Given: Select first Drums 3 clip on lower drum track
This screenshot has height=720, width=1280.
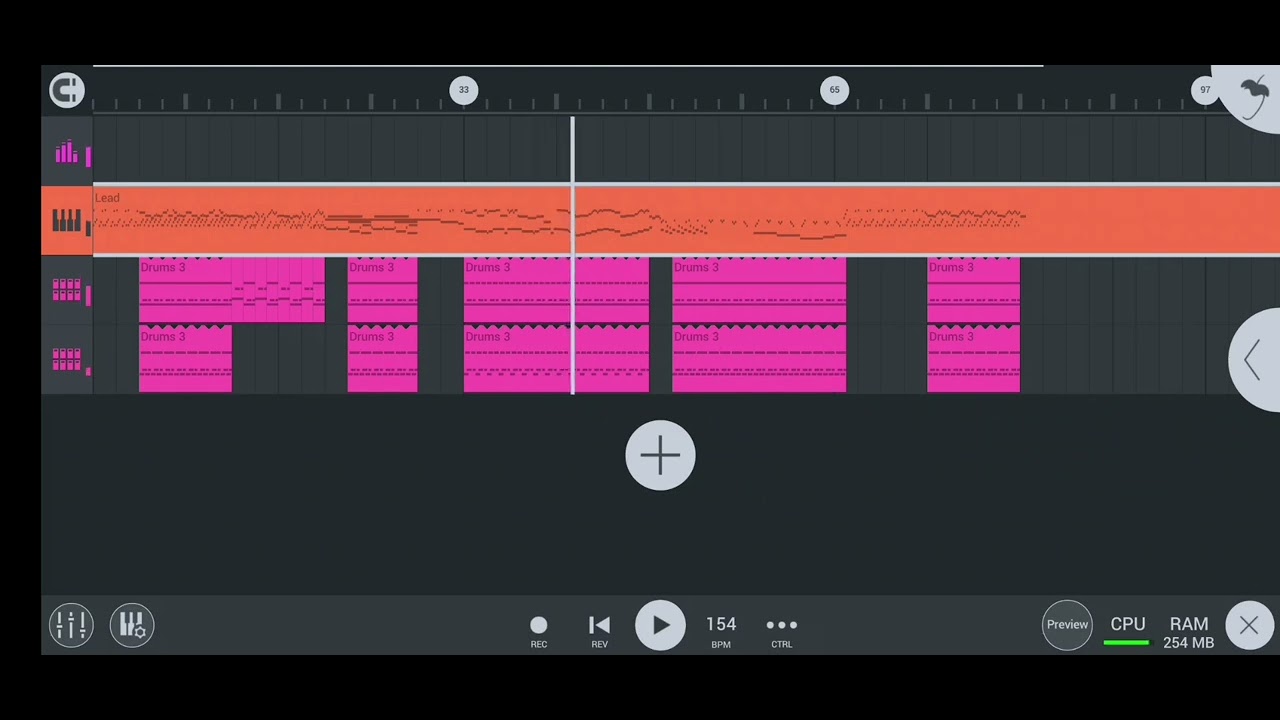Looking at the screenshot, I should [x=185, y=359].
